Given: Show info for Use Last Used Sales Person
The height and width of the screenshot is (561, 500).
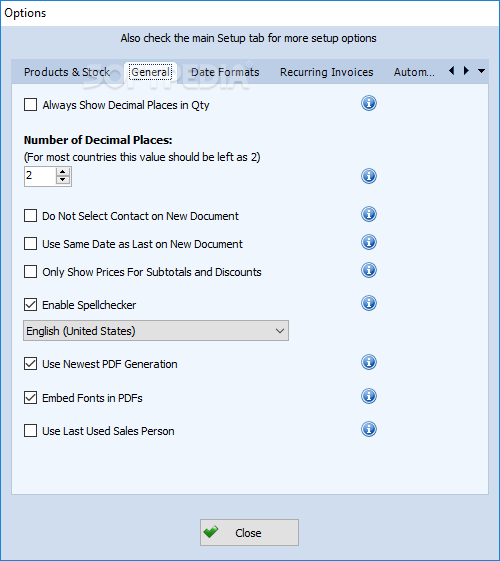Looking at the screenshot, I should (368, 429).
